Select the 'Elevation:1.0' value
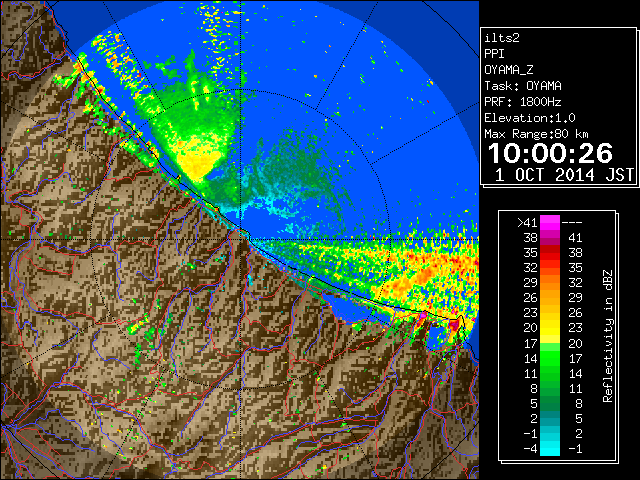The height and width of the screenshot is (480, 640). [530, 118]
